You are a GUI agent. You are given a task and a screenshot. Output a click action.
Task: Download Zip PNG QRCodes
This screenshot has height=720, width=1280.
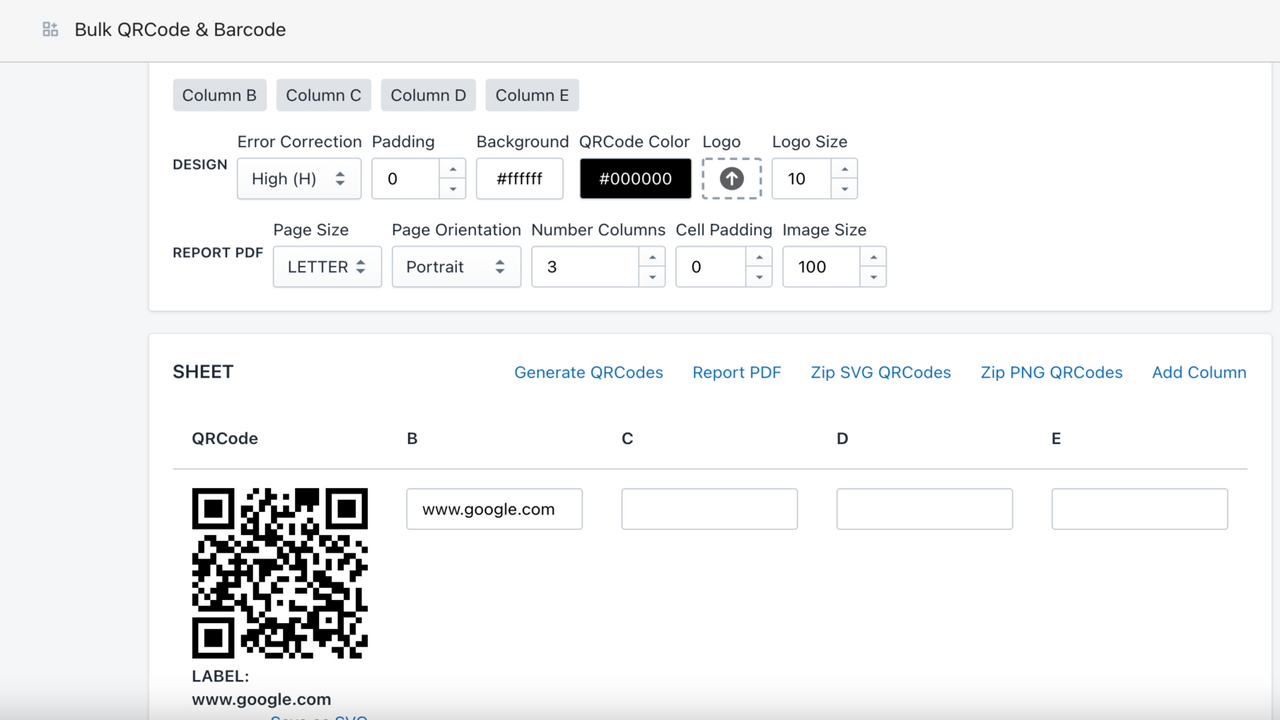pyautogui.click(x=1051, y=371)
